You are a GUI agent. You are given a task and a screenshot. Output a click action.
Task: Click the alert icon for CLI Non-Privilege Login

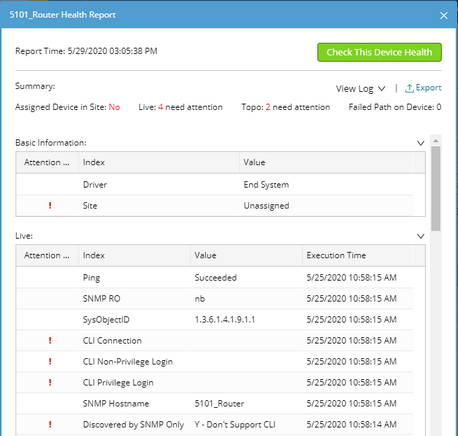click(x=50, y=361)
